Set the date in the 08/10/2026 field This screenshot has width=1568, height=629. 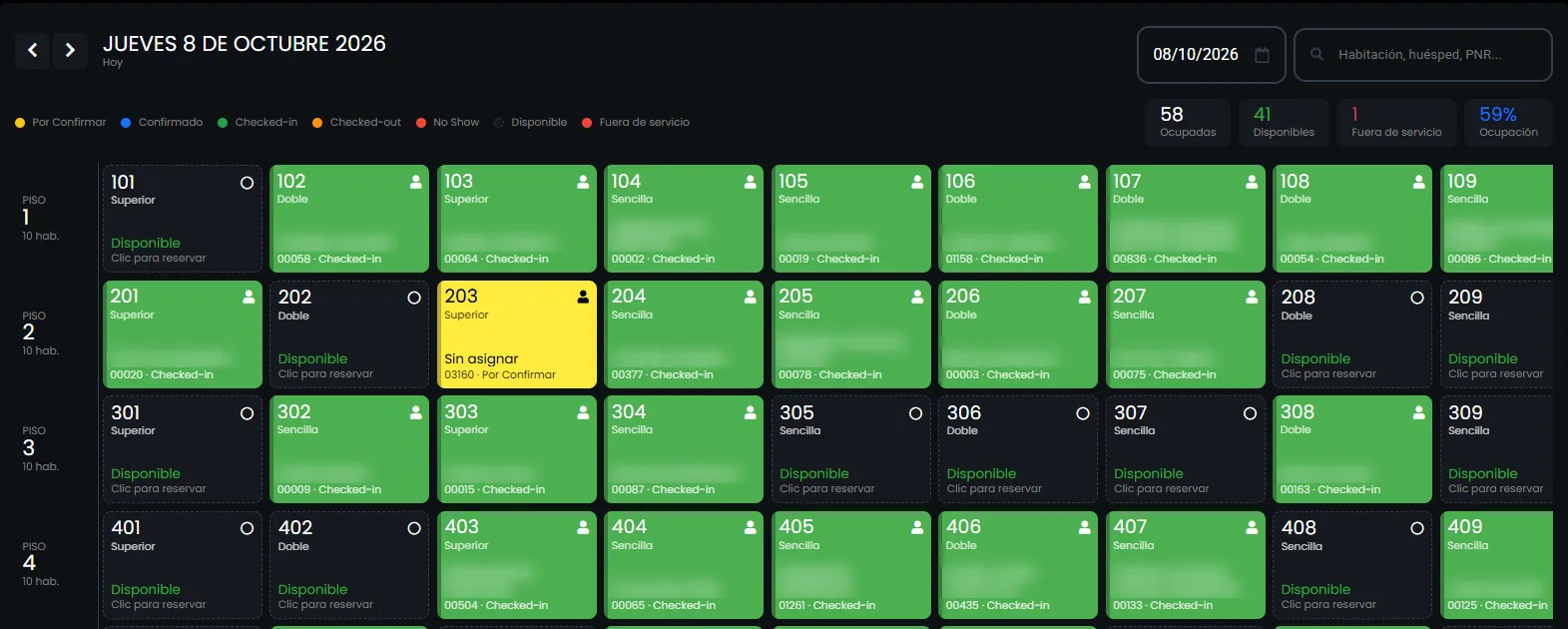point(1211,55)
